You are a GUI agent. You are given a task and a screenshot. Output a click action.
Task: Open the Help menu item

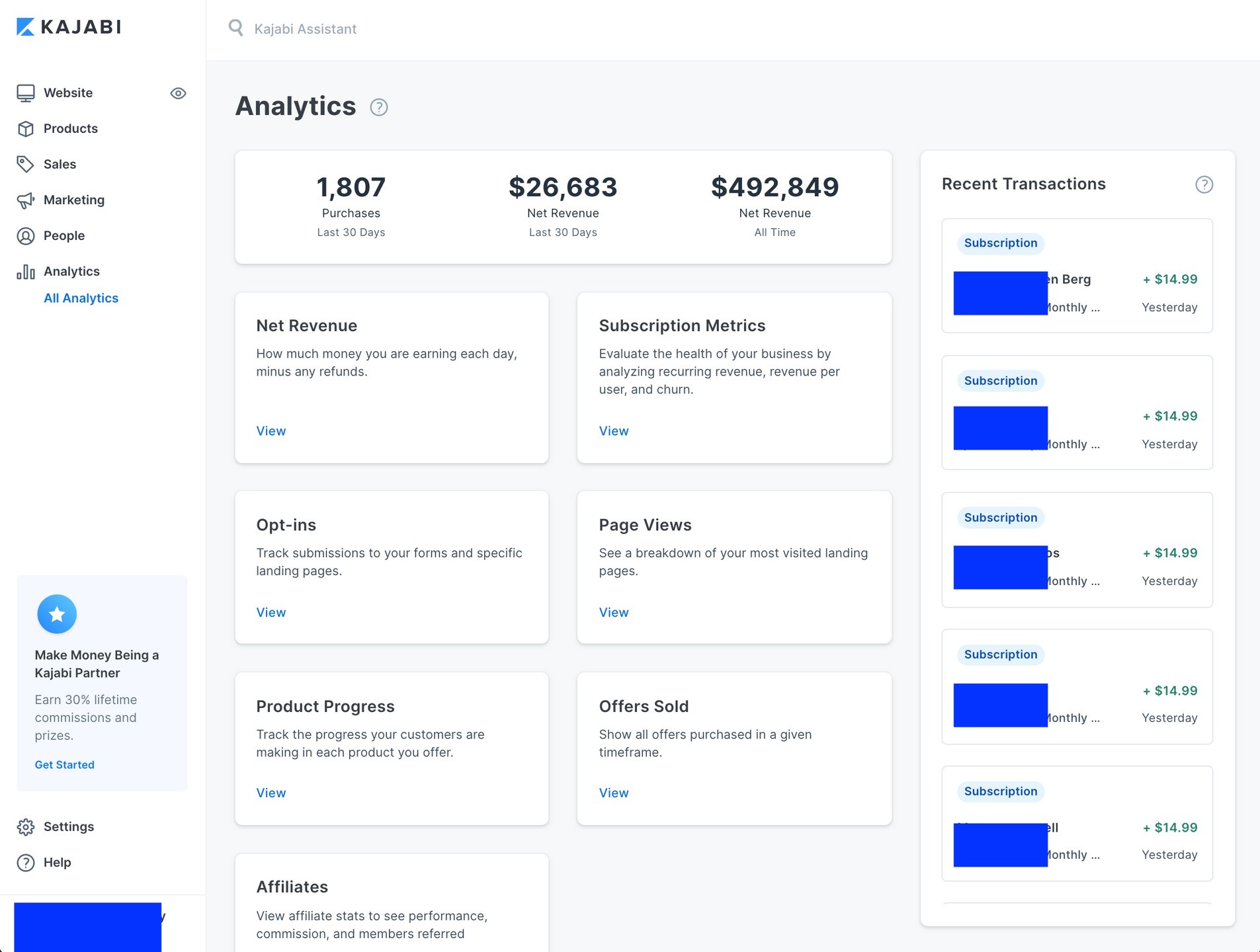pos(57,863)
